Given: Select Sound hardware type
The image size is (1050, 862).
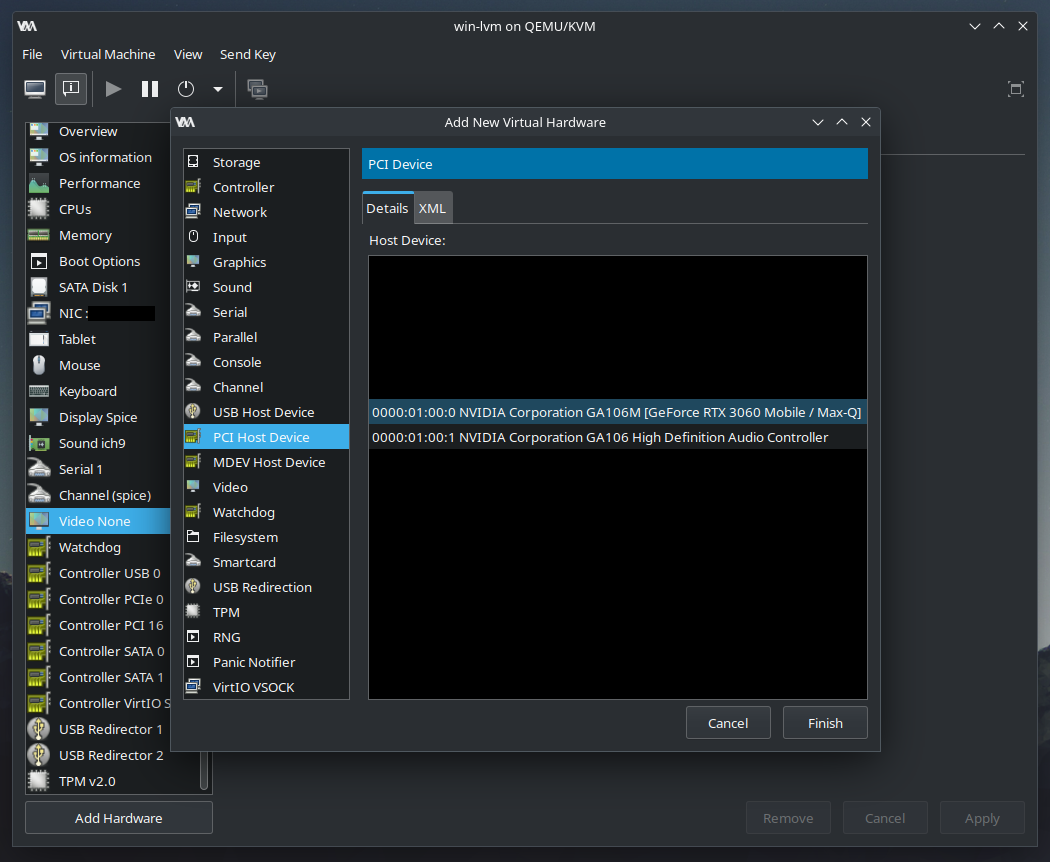Looking at the screenshot, I should [267, 287].
